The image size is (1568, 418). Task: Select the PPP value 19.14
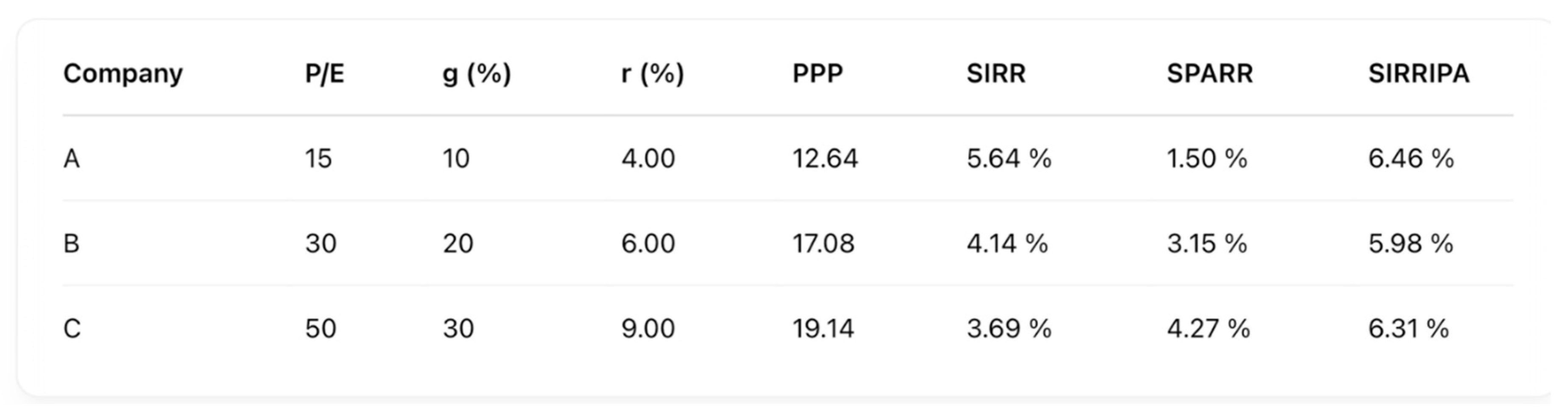coord(823,329)
